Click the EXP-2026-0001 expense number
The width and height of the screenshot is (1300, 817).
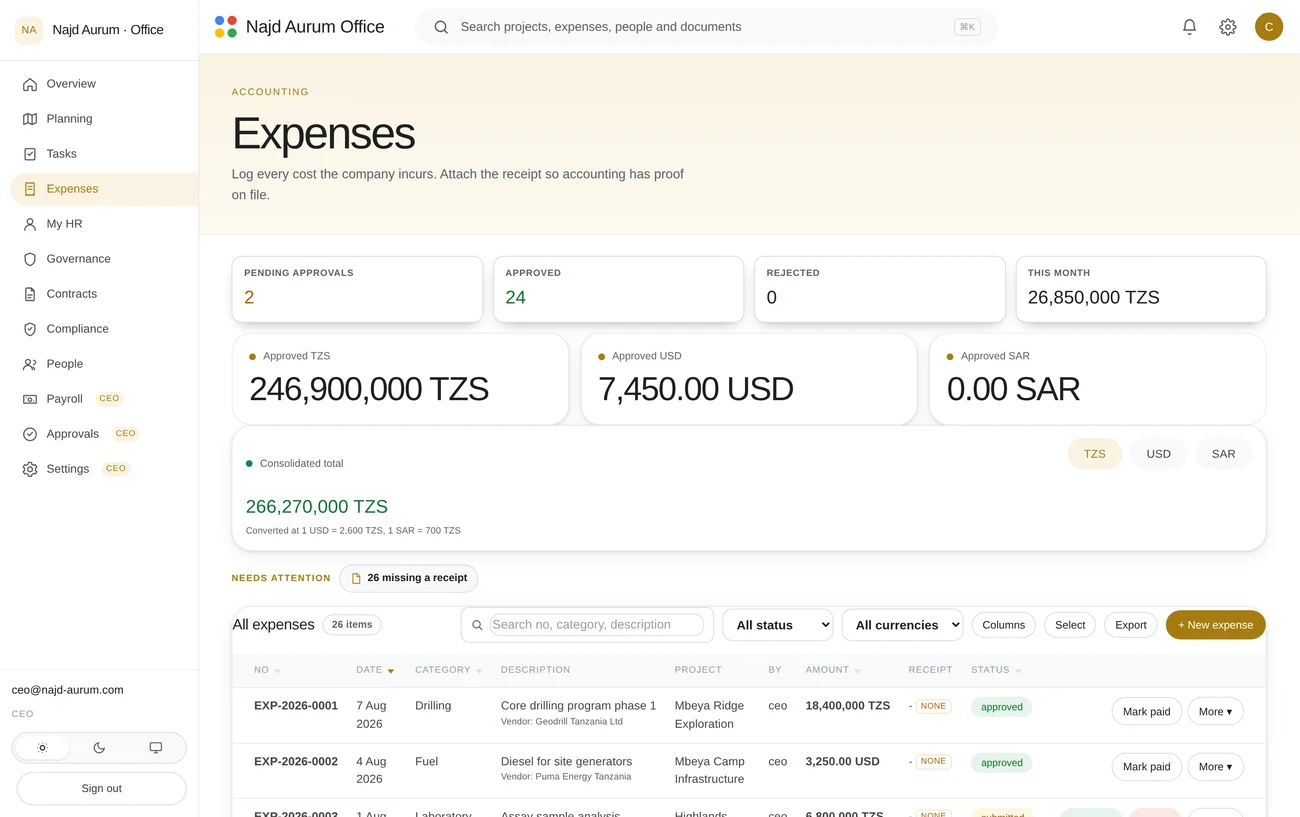point(296,706)
